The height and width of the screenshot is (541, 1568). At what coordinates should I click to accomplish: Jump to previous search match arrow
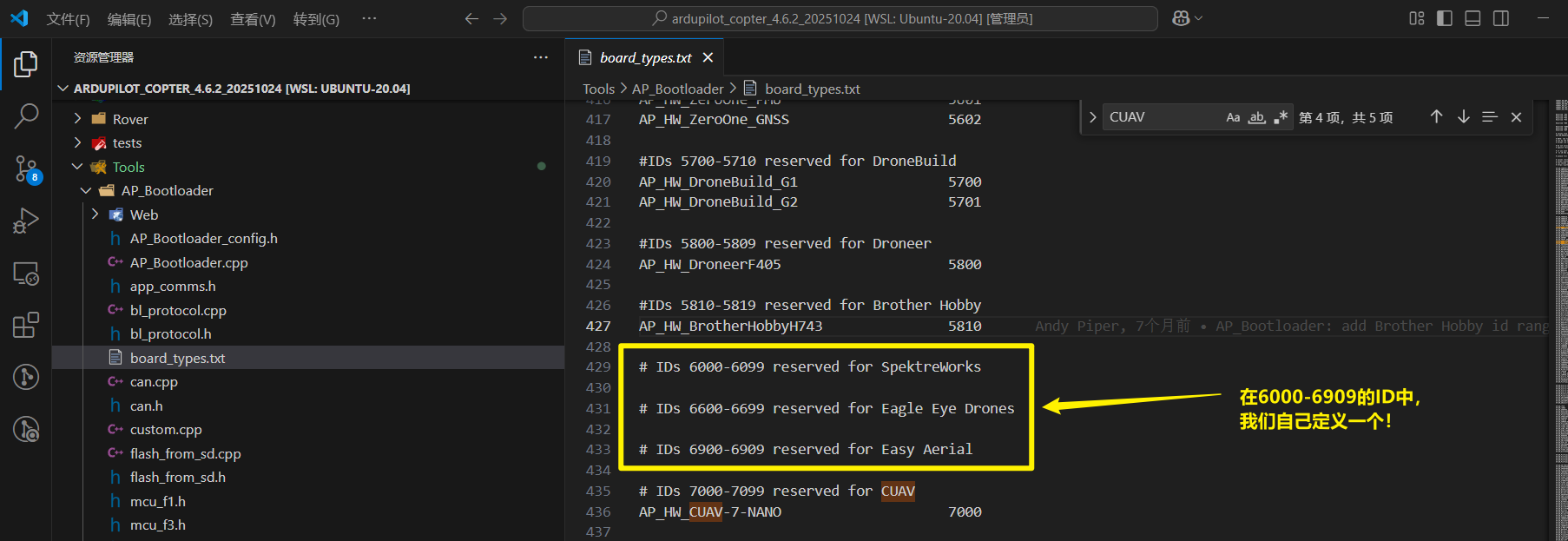(1436, 117)
